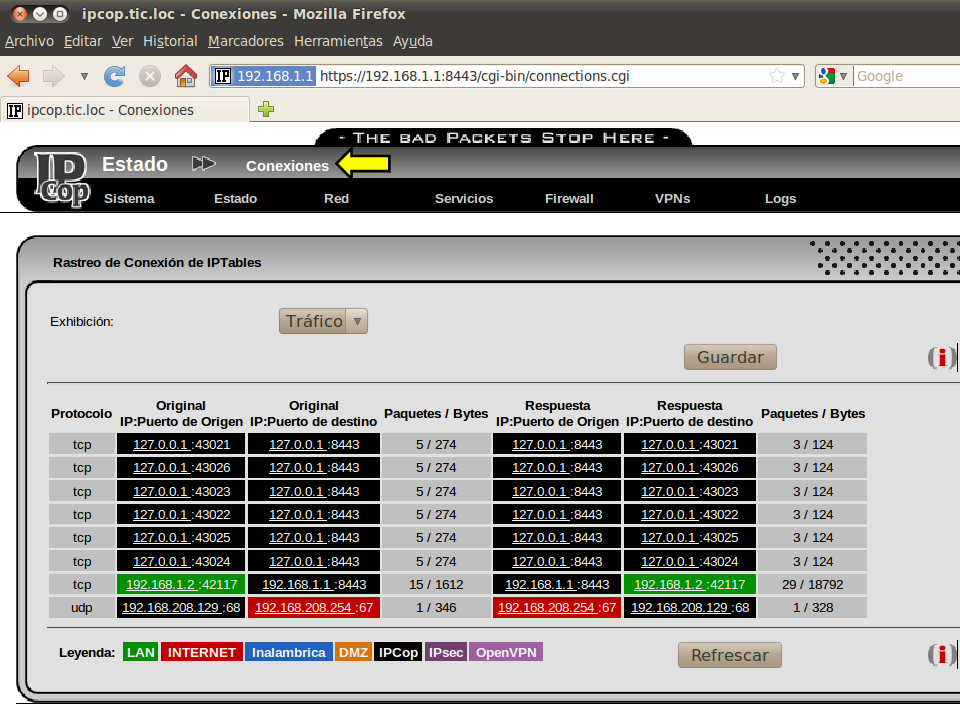Open a new tab with the plus icon
960x720 pixels.
(x=266, y=109)
